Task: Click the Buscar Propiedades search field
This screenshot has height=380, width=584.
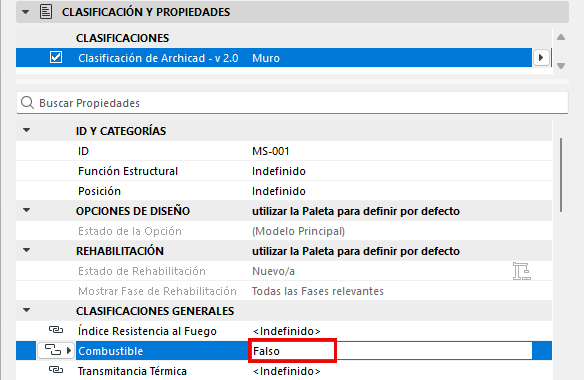Action: pyautogui.click(x=292, y=103)
